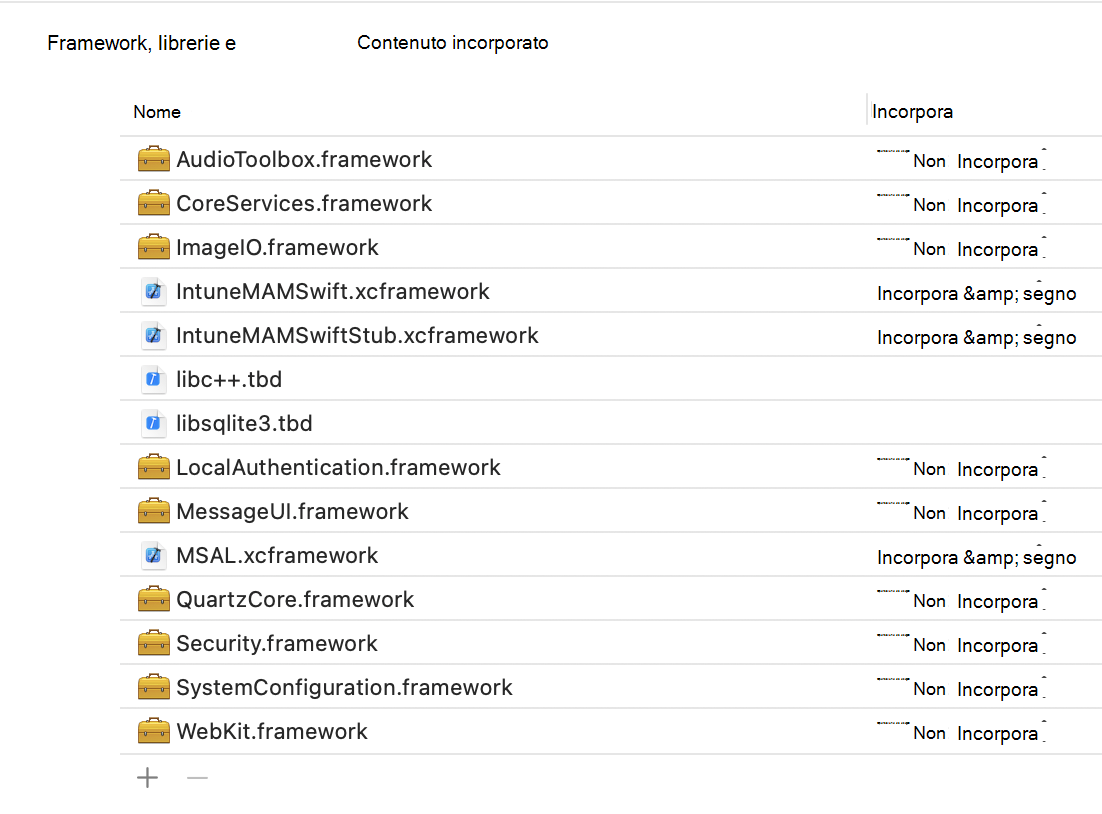Click the IntuneMAMSwiftStub.xcframework icon

154,335
